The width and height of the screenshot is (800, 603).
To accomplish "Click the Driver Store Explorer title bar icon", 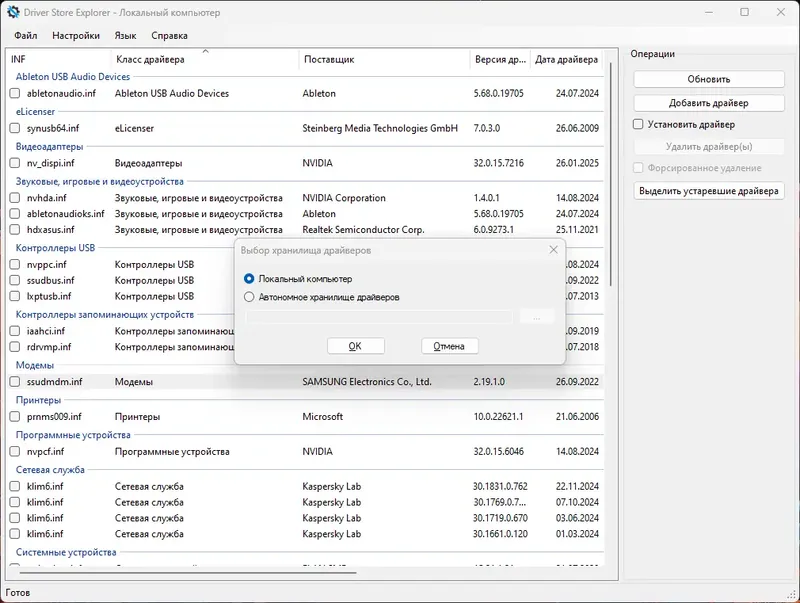I will [13, 12].
